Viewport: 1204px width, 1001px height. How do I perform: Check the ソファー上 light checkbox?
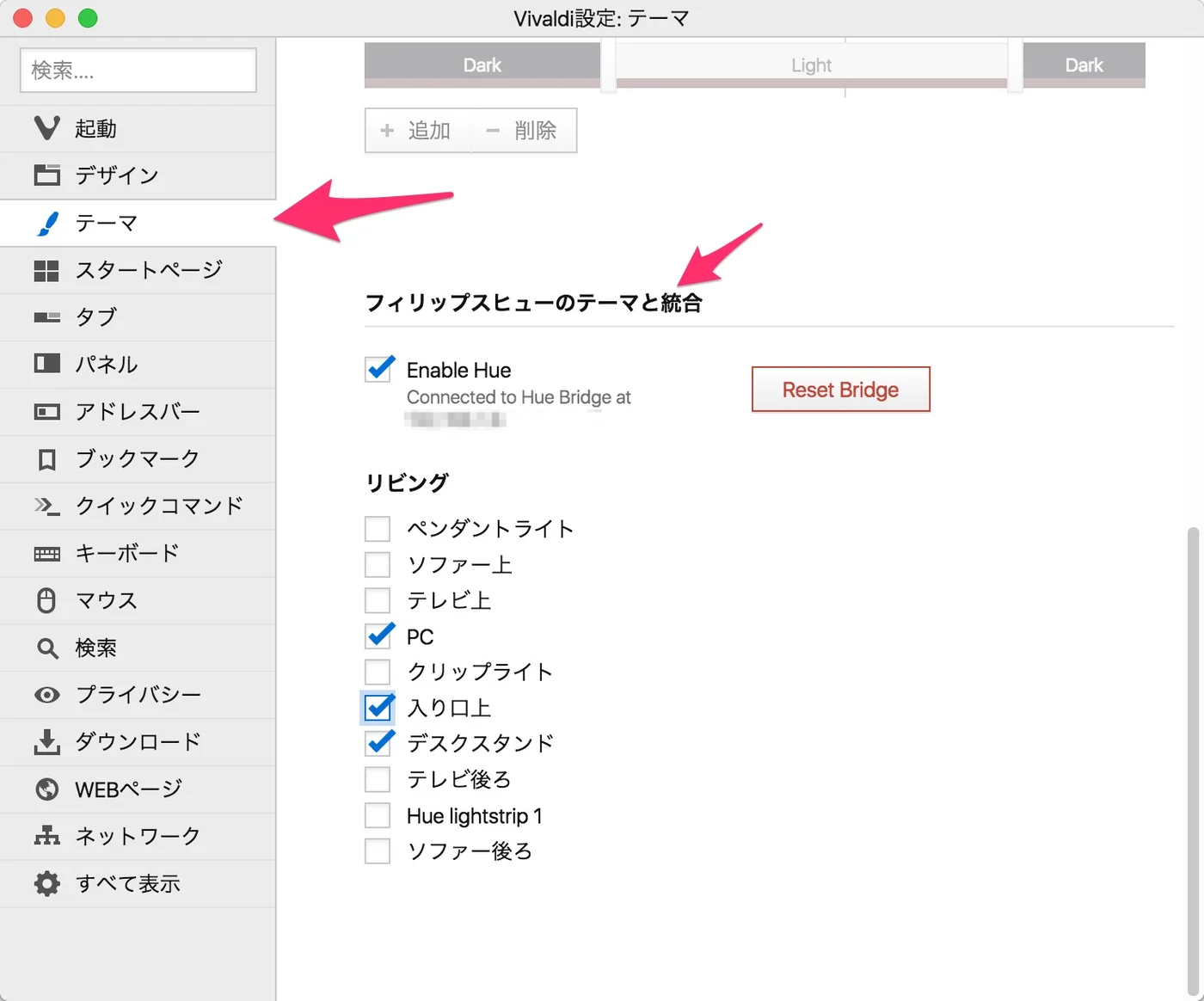378,564
